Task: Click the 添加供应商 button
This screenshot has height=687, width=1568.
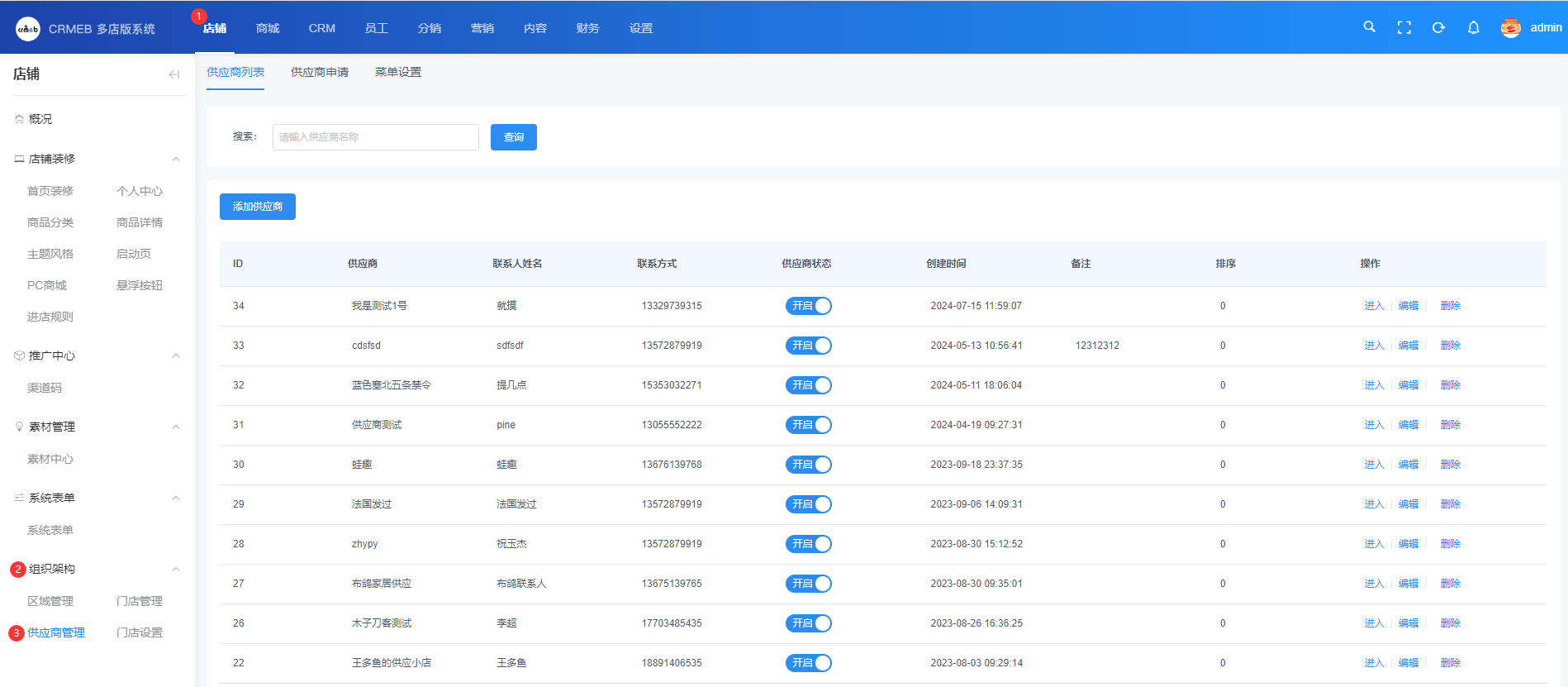Action: [257, 207]
